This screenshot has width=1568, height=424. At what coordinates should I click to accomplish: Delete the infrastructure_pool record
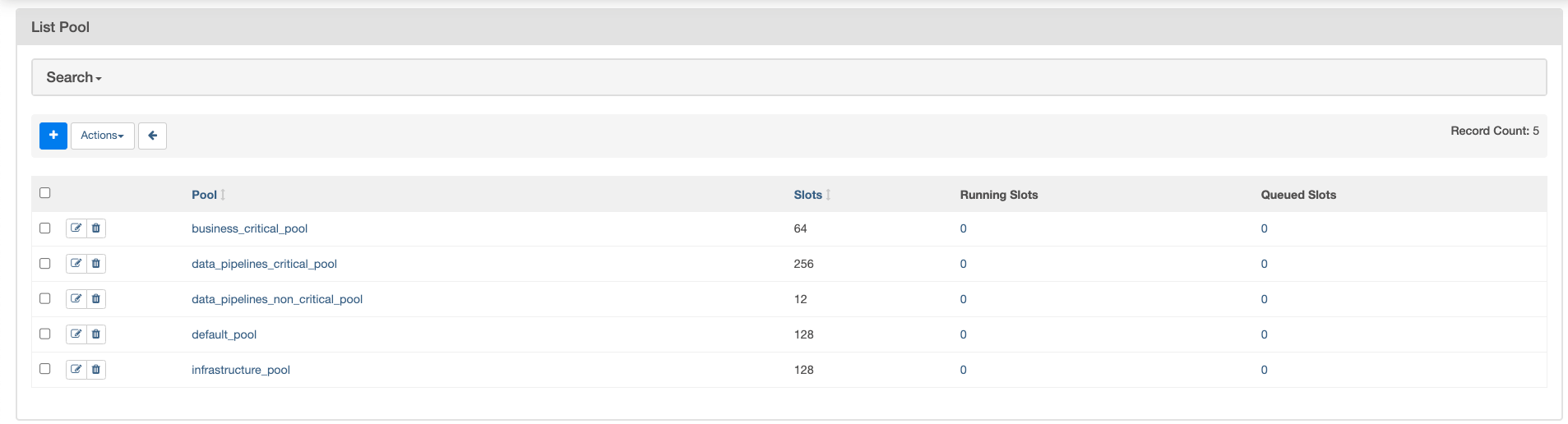(x=96, y=370)
